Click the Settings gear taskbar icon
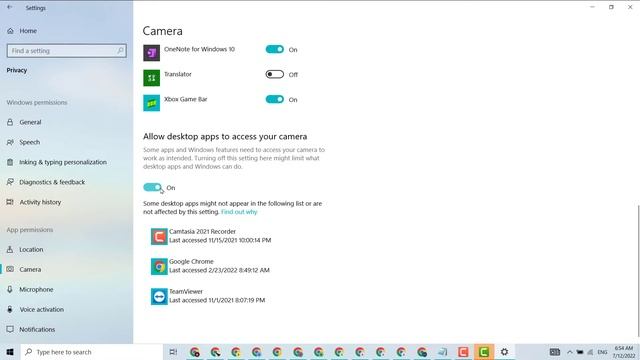 (504, 352)
